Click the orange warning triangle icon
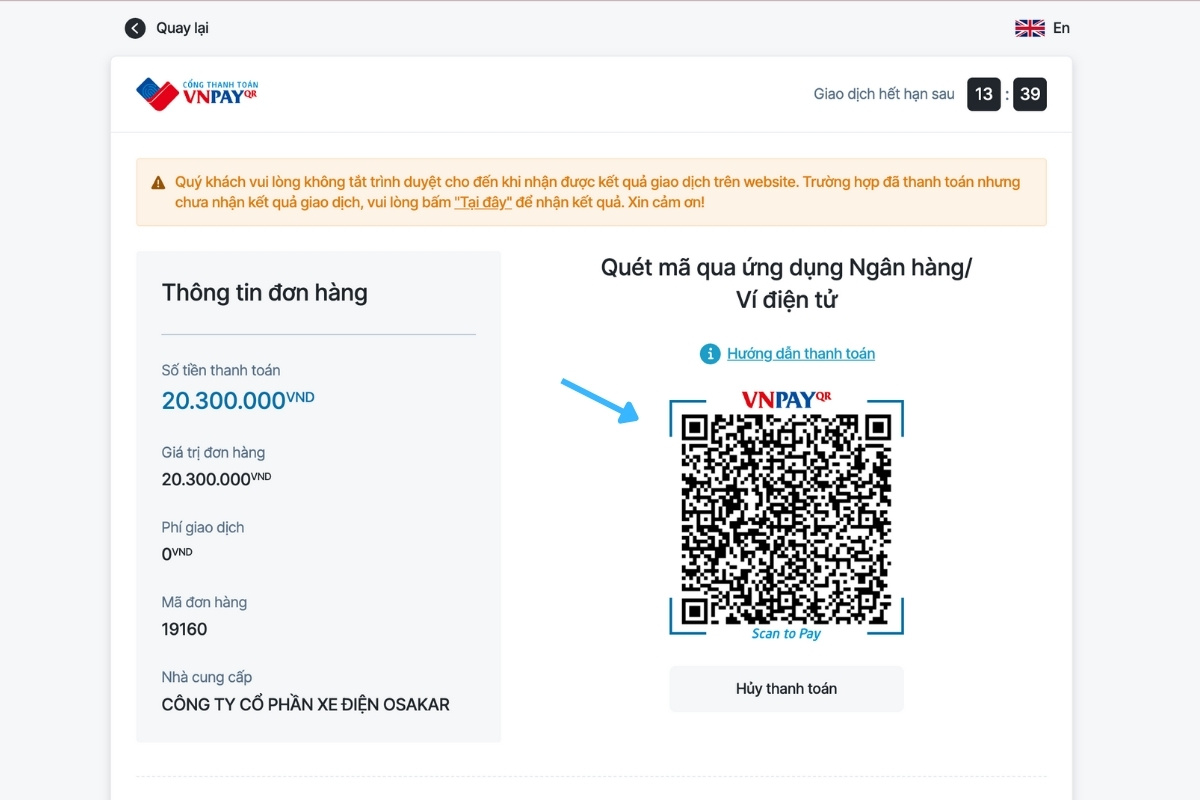The width and height of the screenshot is (1200, 800). click(158, 183)
